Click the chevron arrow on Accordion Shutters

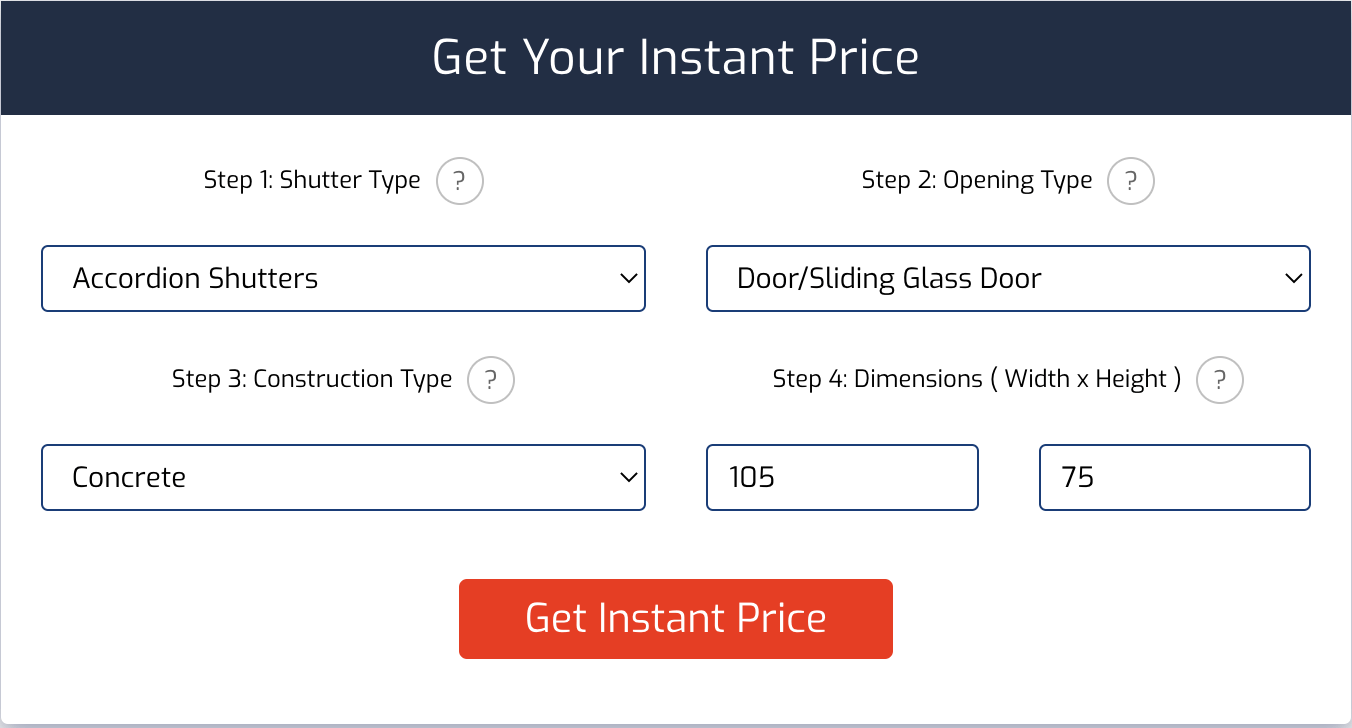628,278
